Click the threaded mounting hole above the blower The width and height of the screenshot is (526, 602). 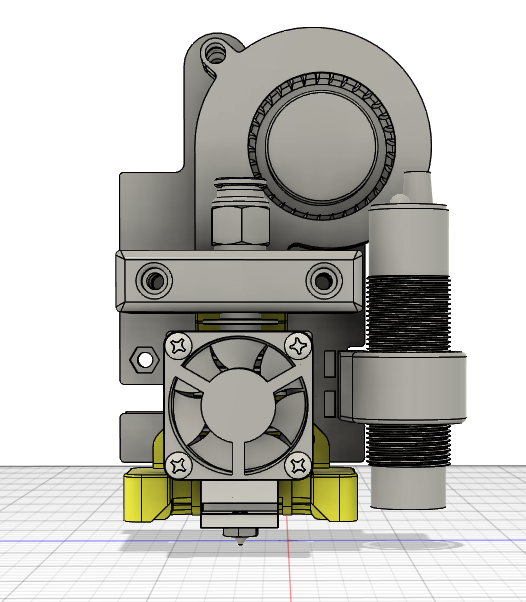(x=214, y=53)
